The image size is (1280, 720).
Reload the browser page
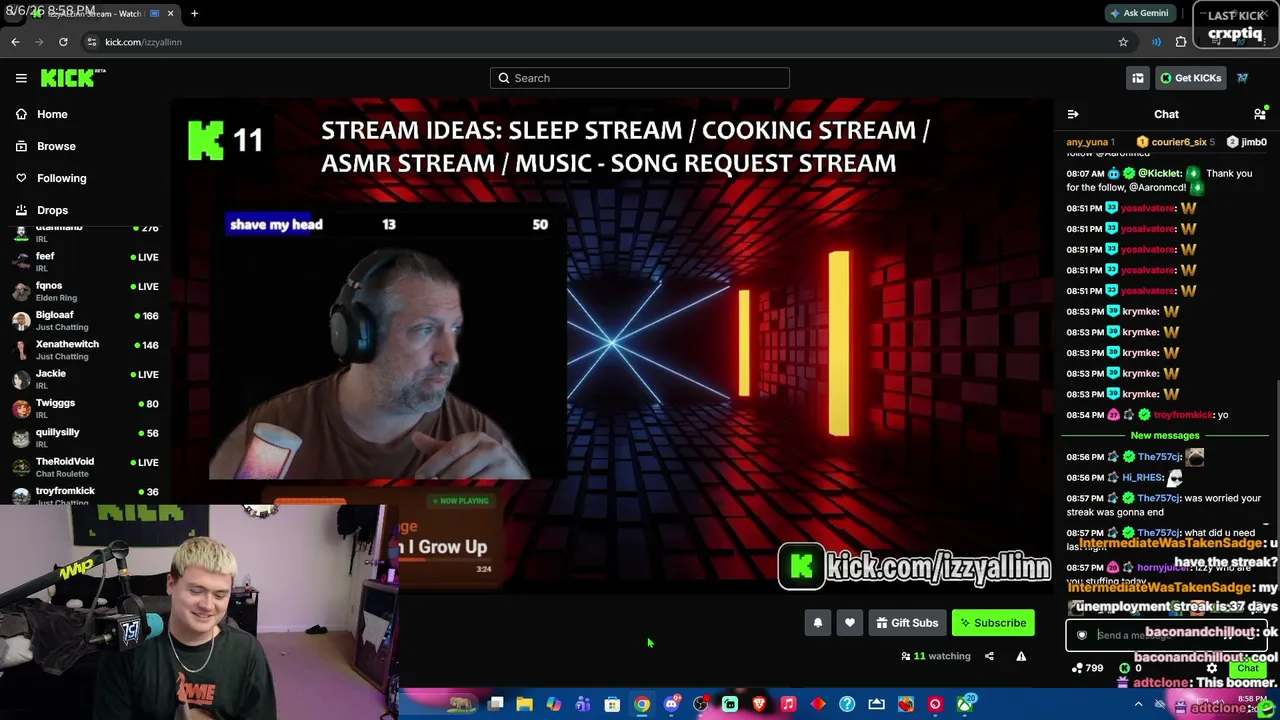[63, 42]
